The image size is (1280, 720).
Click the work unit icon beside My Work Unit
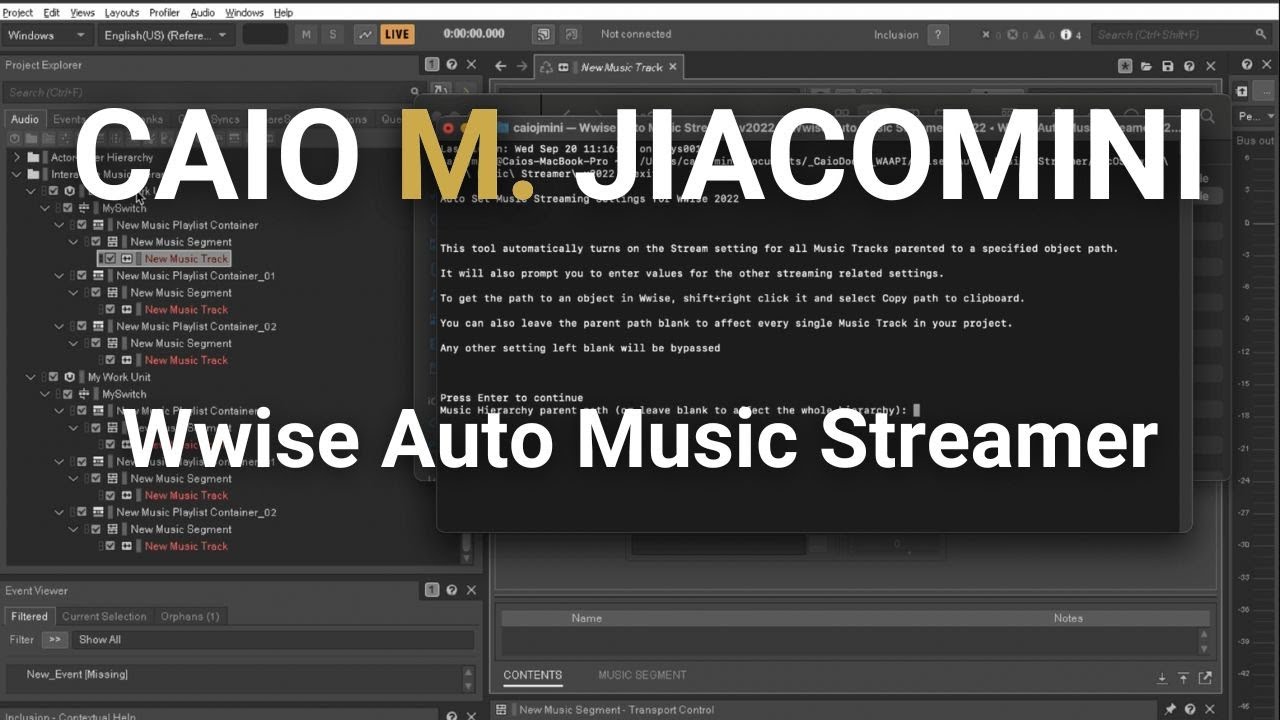(x=70, y=377)
